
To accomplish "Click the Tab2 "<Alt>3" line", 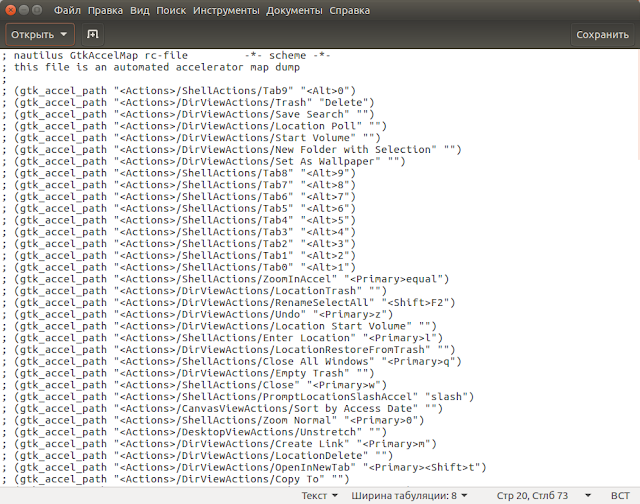I will pos(179,244).
